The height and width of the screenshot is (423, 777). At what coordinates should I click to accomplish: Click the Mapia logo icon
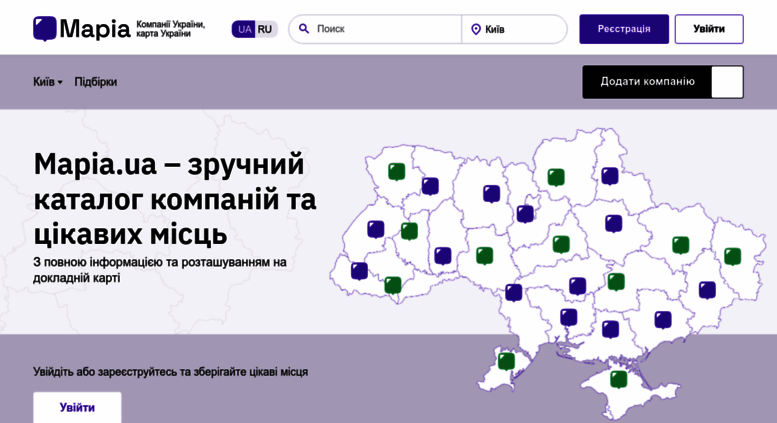click(45, 29)
